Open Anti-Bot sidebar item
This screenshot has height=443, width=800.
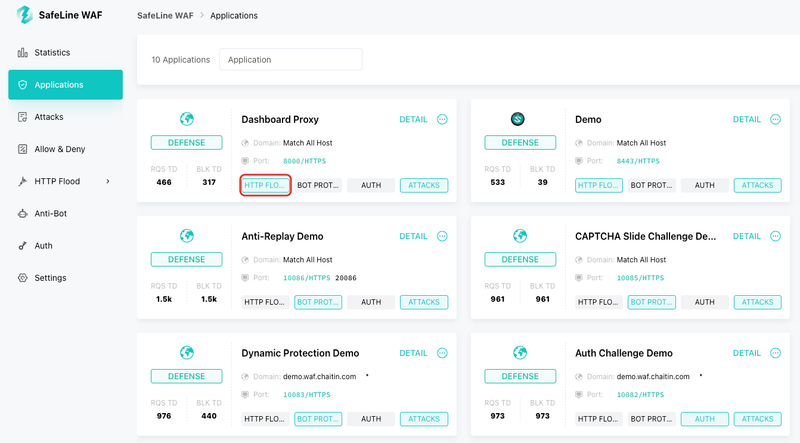[x=51, y=213]
